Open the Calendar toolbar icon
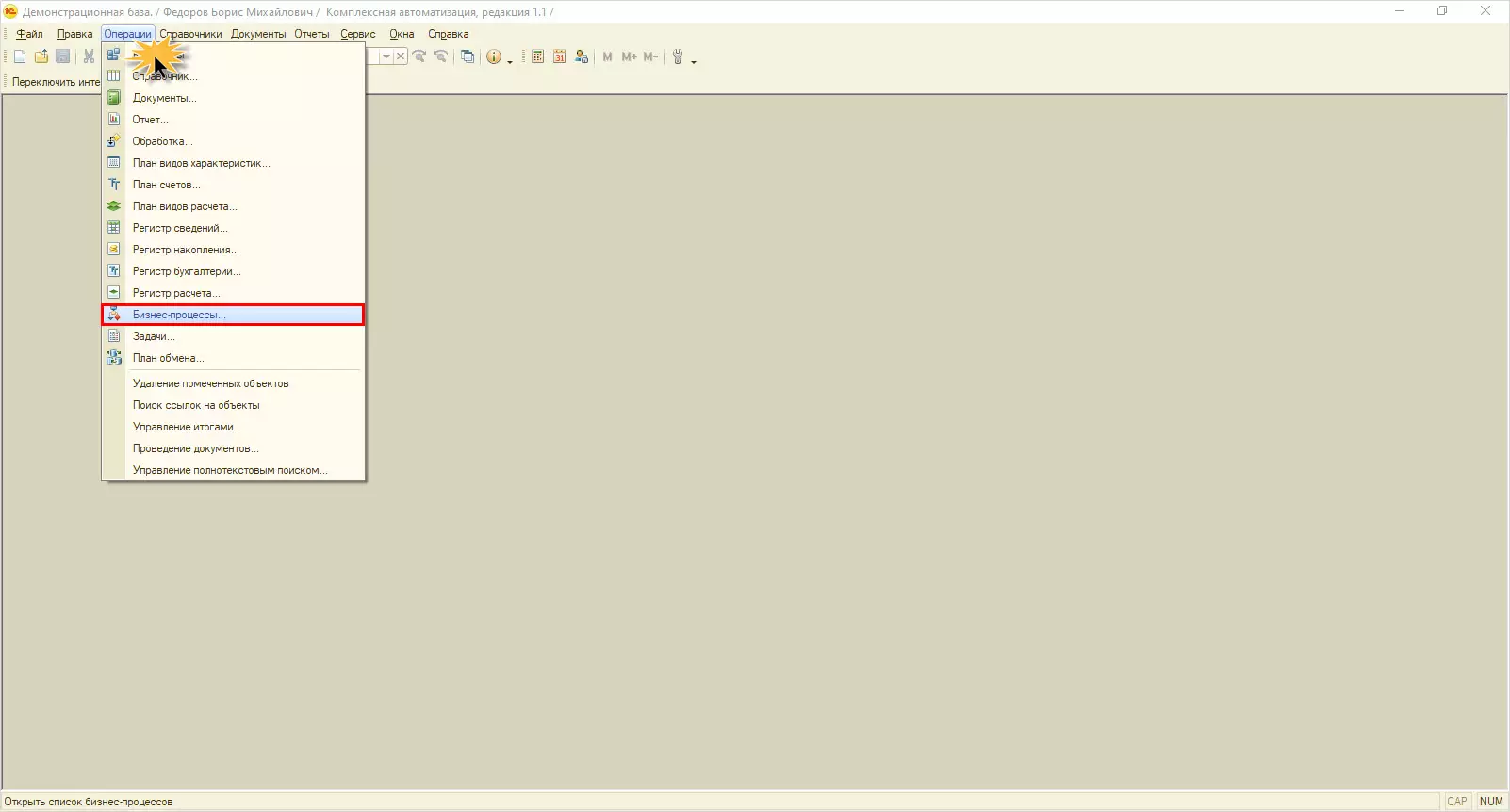Image resolution: width=1510 pixels, height=812 pixels. point(559,57)
